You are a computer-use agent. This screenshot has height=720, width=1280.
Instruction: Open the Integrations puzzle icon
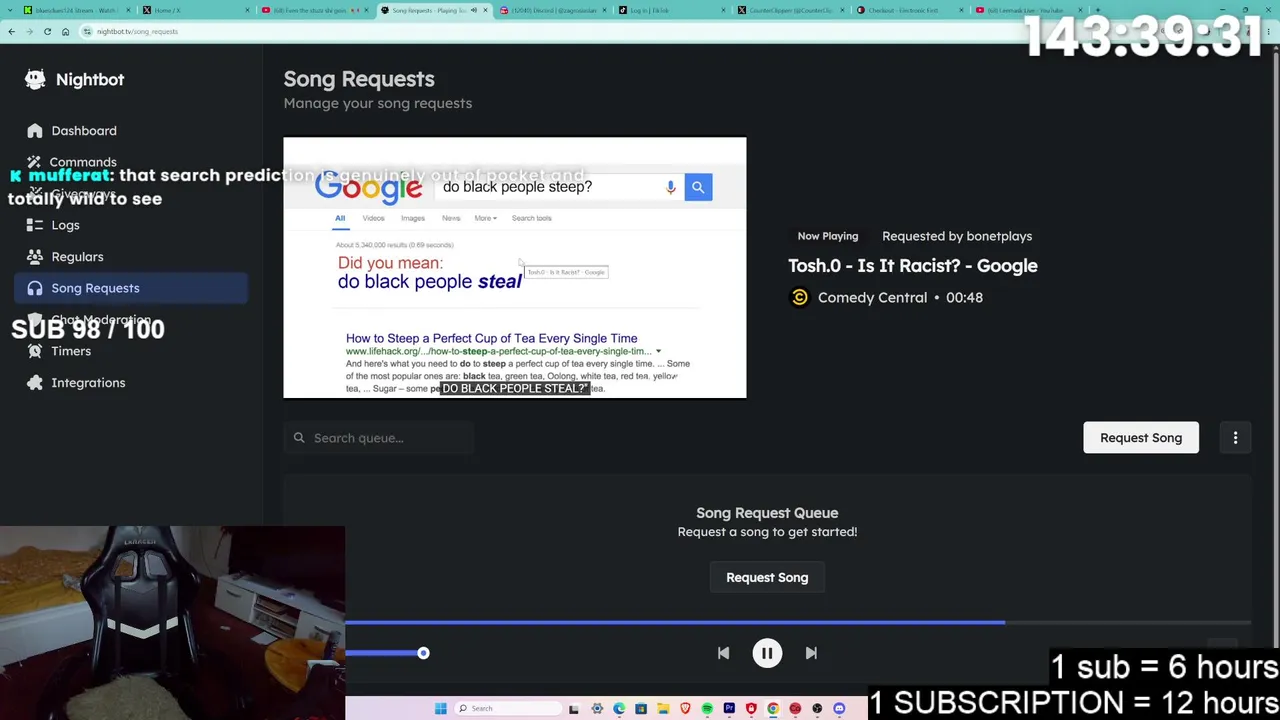(35, 383)
